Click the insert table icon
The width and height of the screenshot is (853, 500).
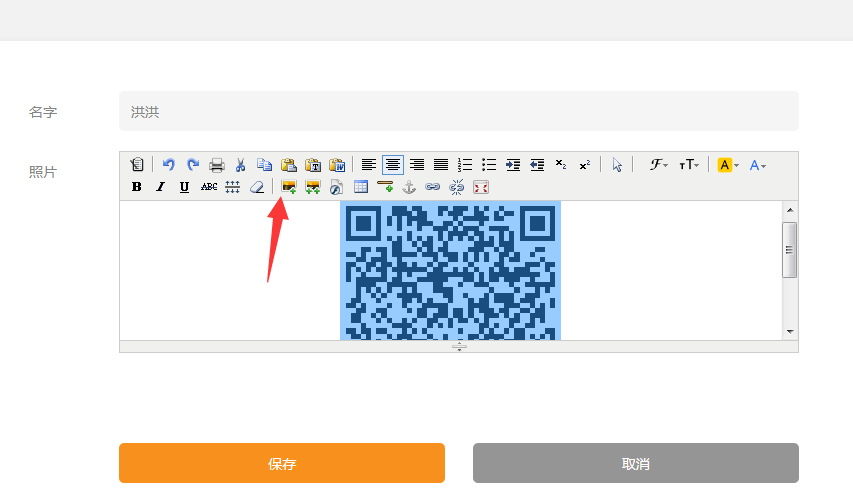pos(361,187)
